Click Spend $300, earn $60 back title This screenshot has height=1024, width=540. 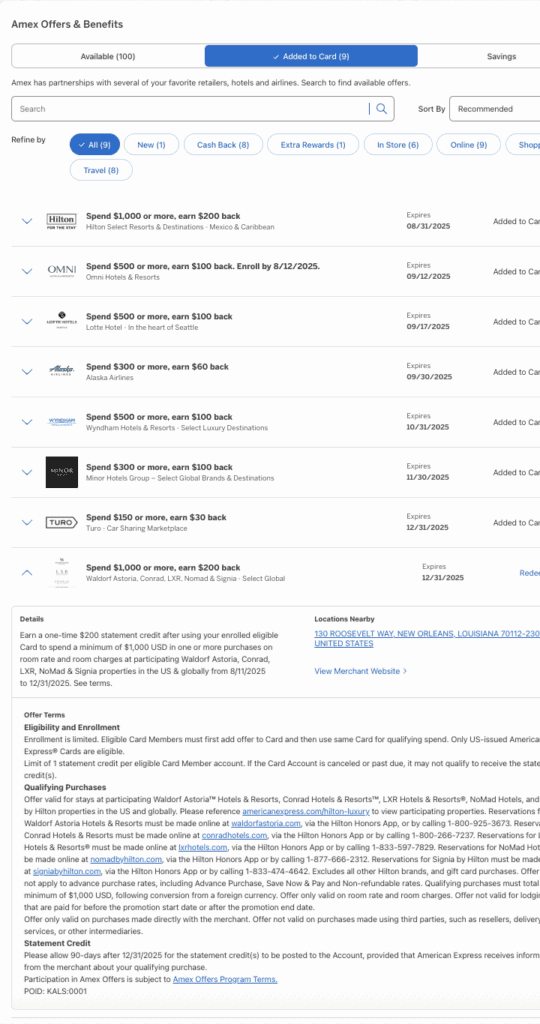[x=157, y=366]
